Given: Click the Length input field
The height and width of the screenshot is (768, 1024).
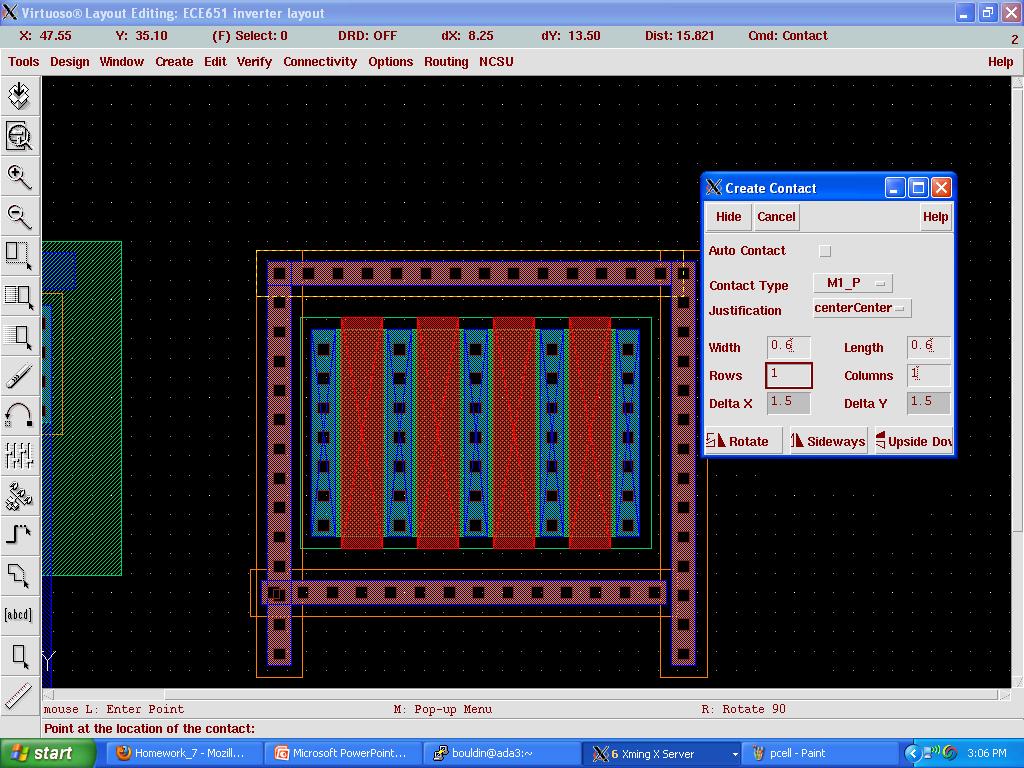Looking at the screenshot, I should pyautogui.click(x=929, y=347).
